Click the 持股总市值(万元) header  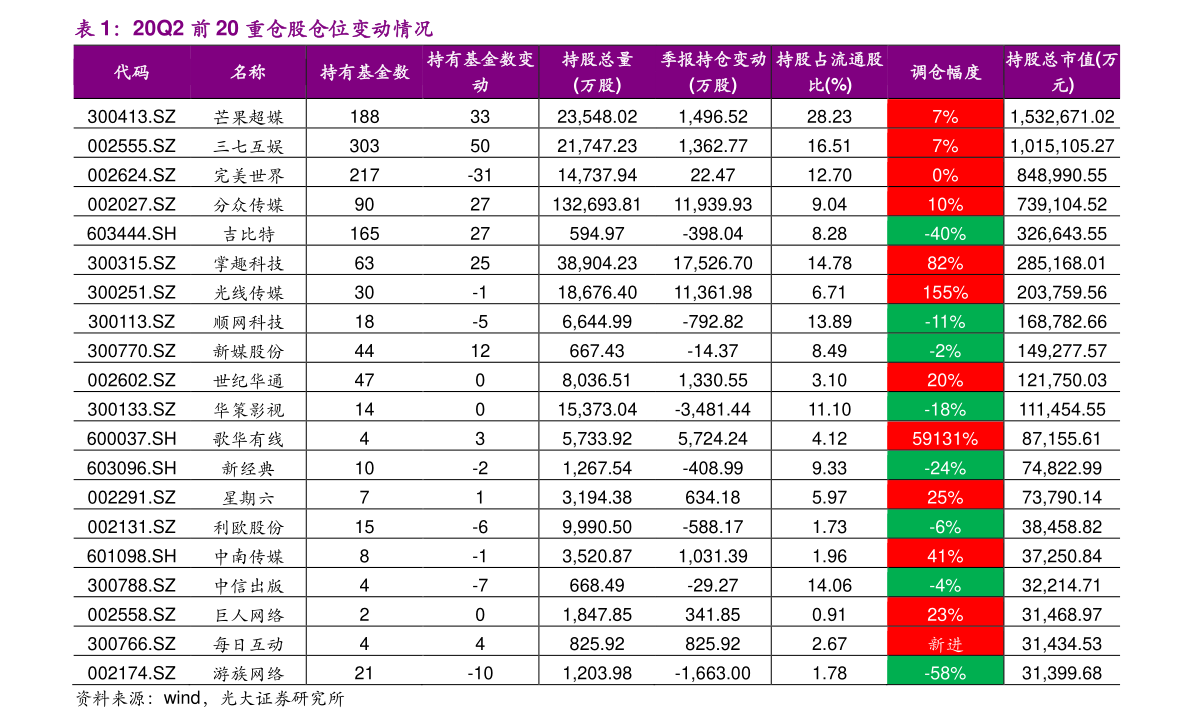(x=1061, y=71)
